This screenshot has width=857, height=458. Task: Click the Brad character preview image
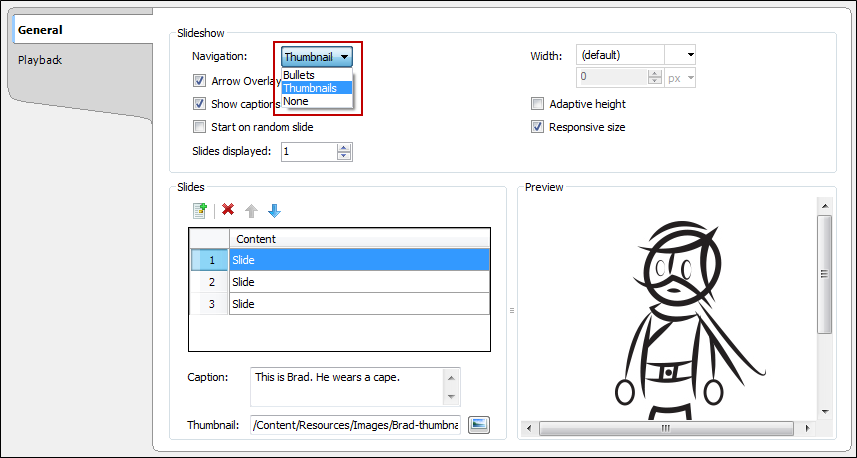pyautogui.click(x=688, y=320)
